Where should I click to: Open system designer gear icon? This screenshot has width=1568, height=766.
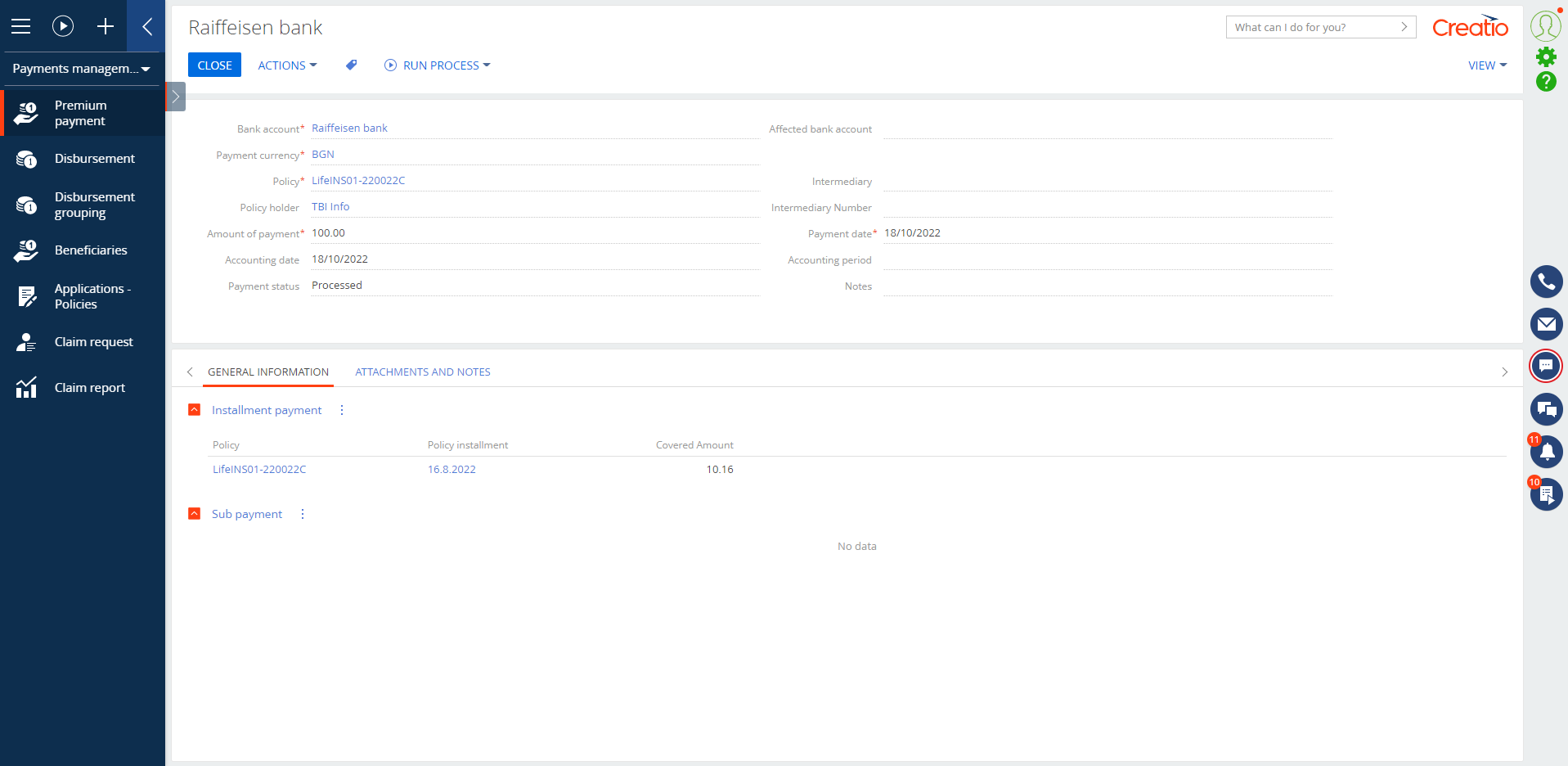pyautogui.click(x=1546, y=56)
